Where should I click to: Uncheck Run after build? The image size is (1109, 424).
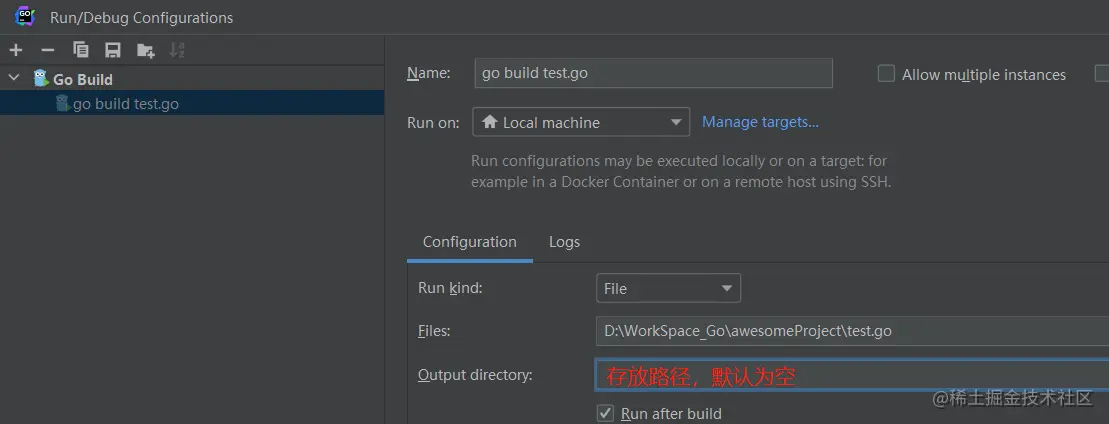[x=605, y=413]
